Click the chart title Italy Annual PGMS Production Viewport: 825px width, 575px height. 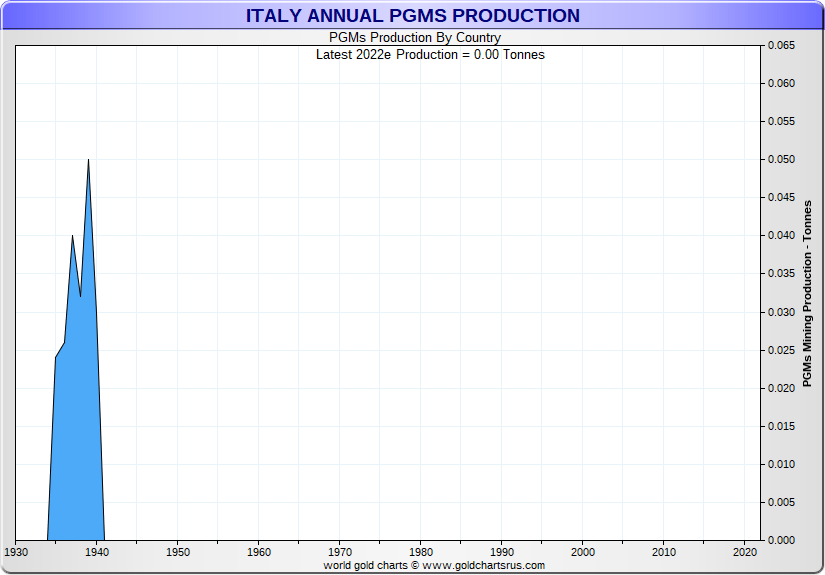tap(412, 16)
